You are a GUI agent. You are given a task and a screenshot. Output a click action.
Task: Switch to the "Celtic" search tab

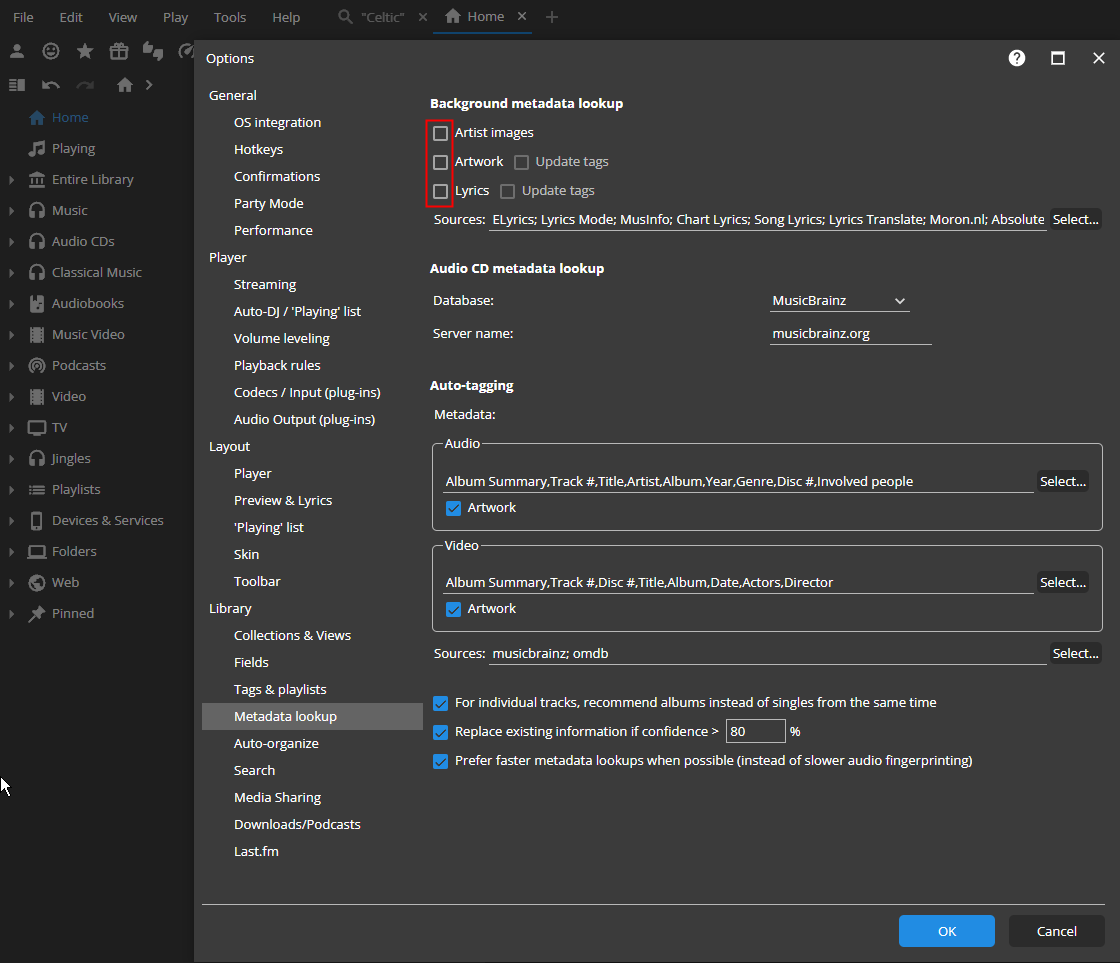pyautogui.click(x=383, y=17)
